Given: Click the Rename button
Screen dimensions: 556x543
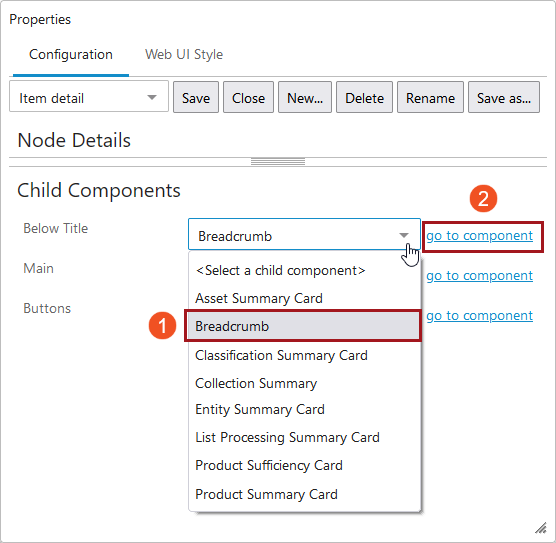Looking at the screenshot, I should [430, 98].
